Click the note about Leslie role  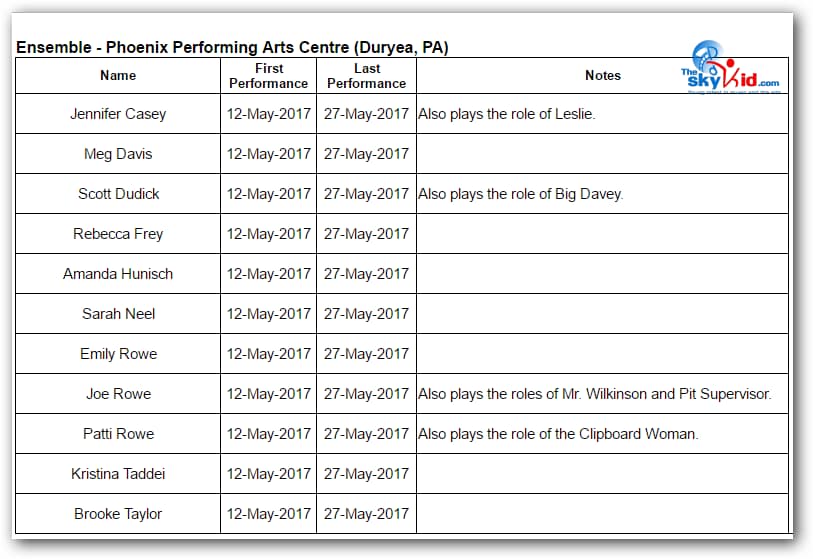tap(506, 114)
